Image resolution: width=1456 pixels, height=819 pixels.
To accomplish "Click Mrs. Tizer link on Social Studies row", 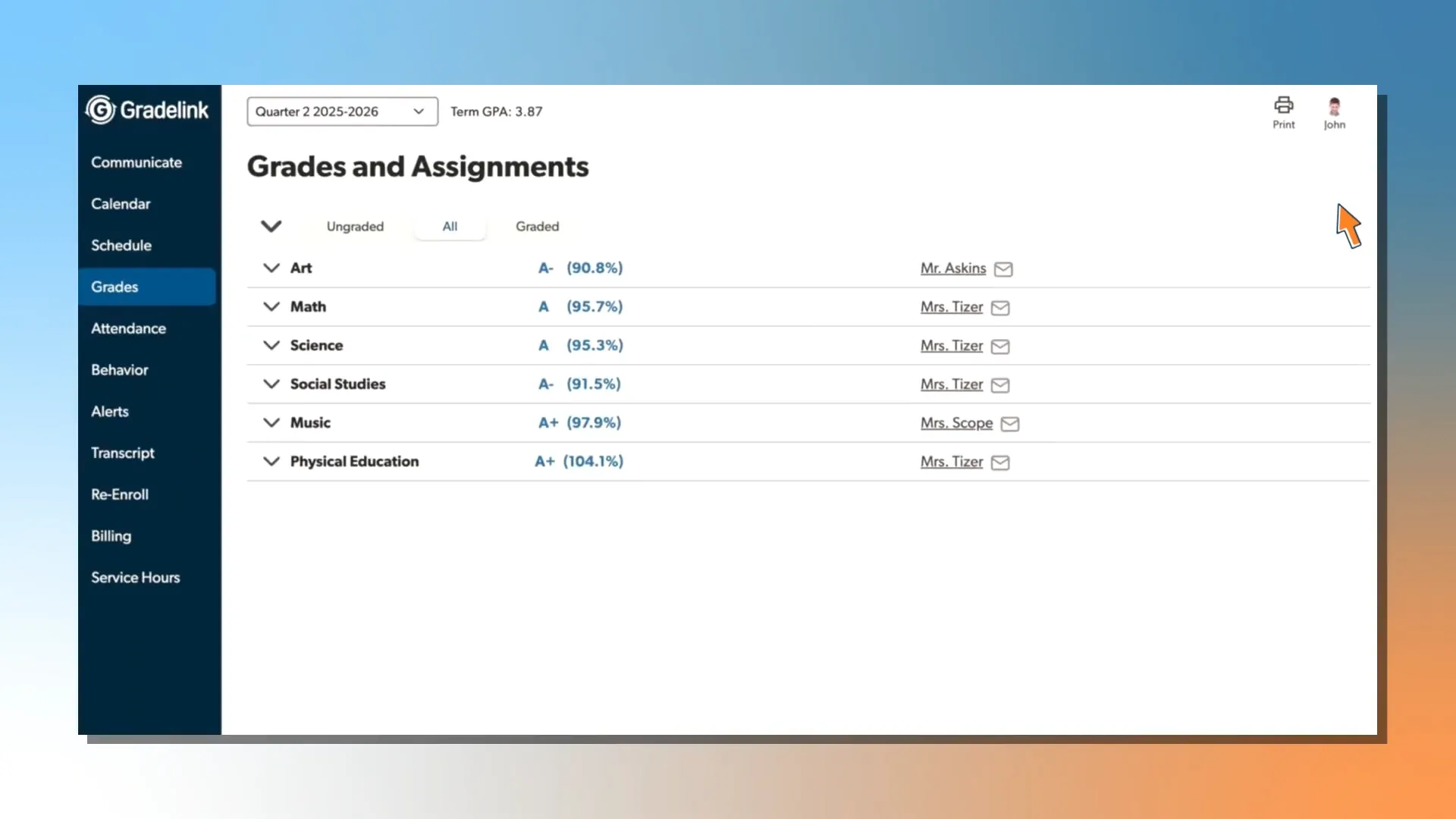I will click(952, 384).
